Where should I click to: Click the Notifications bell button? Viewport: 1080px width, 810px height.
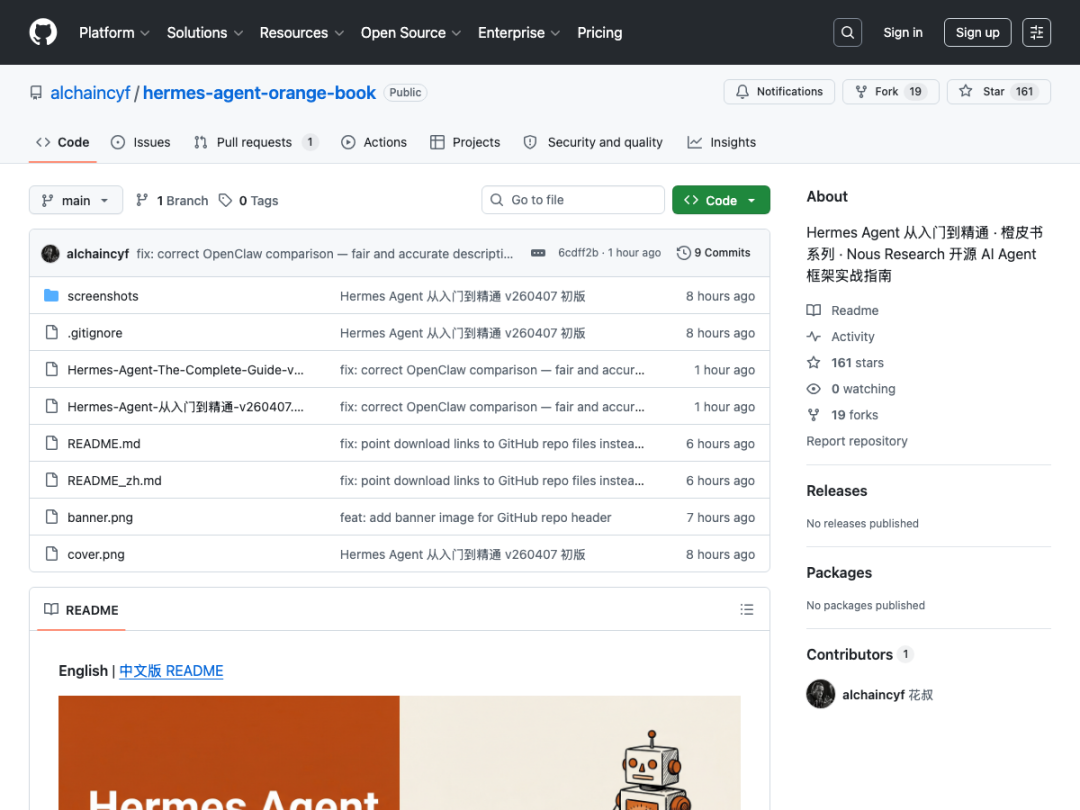pos(779,92)
